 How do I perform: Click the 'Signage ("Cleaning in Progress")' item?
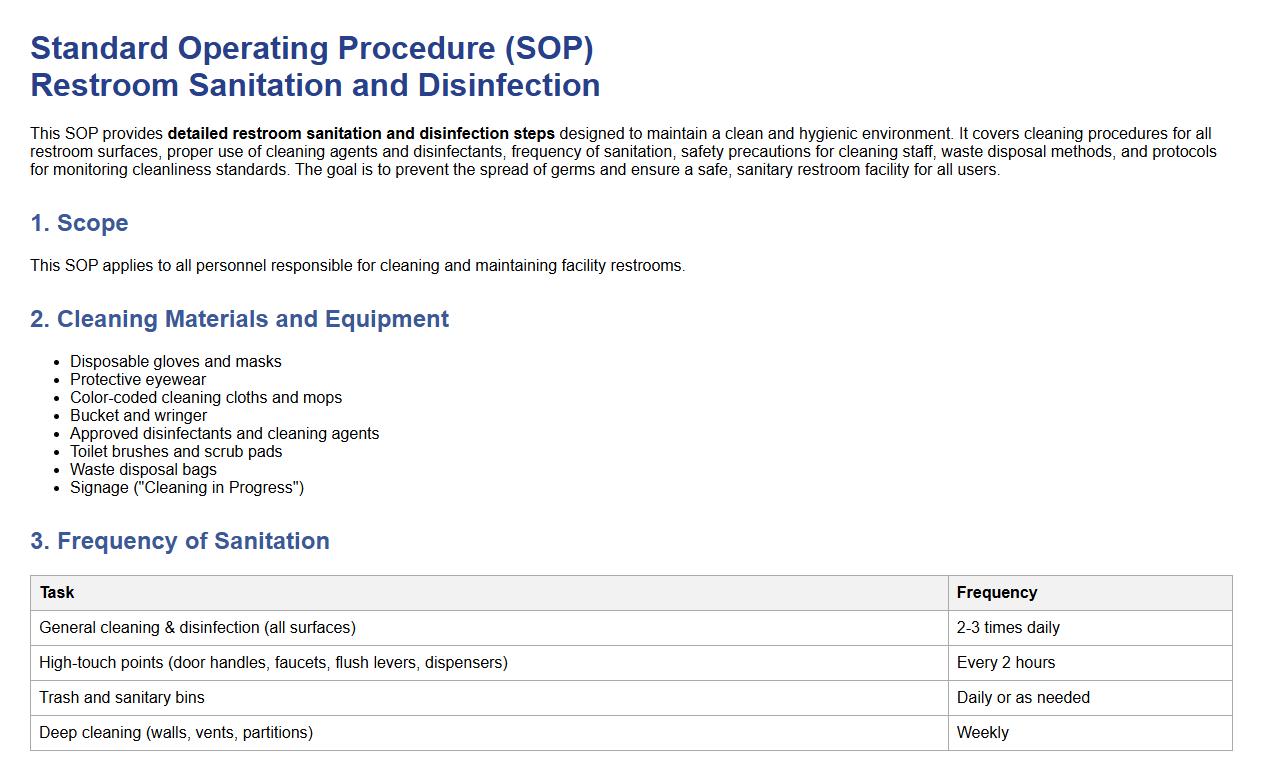click(186, 487)
